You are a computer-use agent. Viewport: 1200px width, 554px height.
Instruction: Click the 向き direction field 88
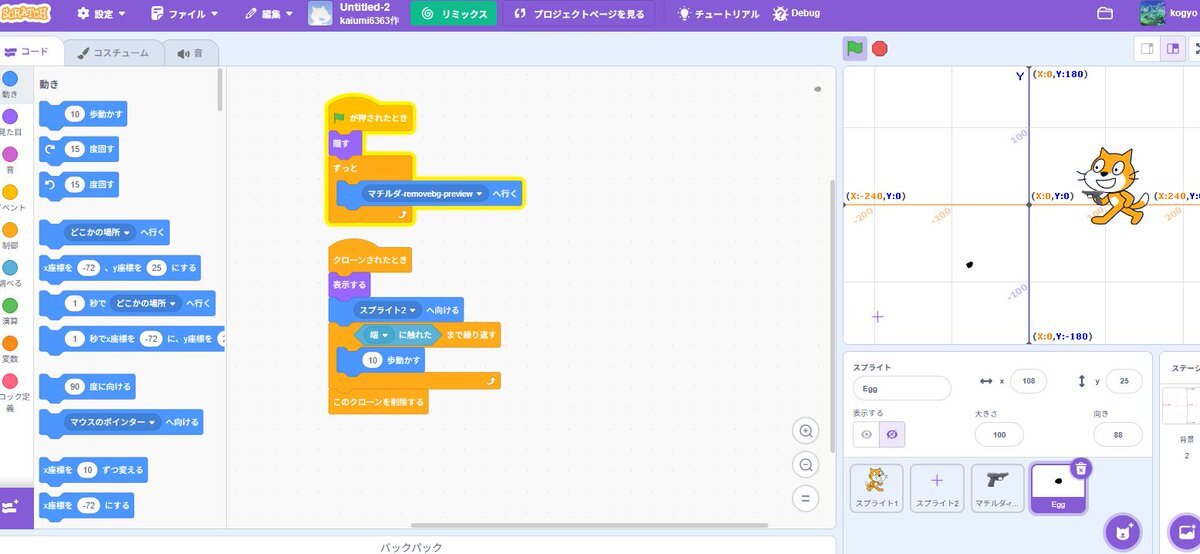click(x=1118, y=434)
